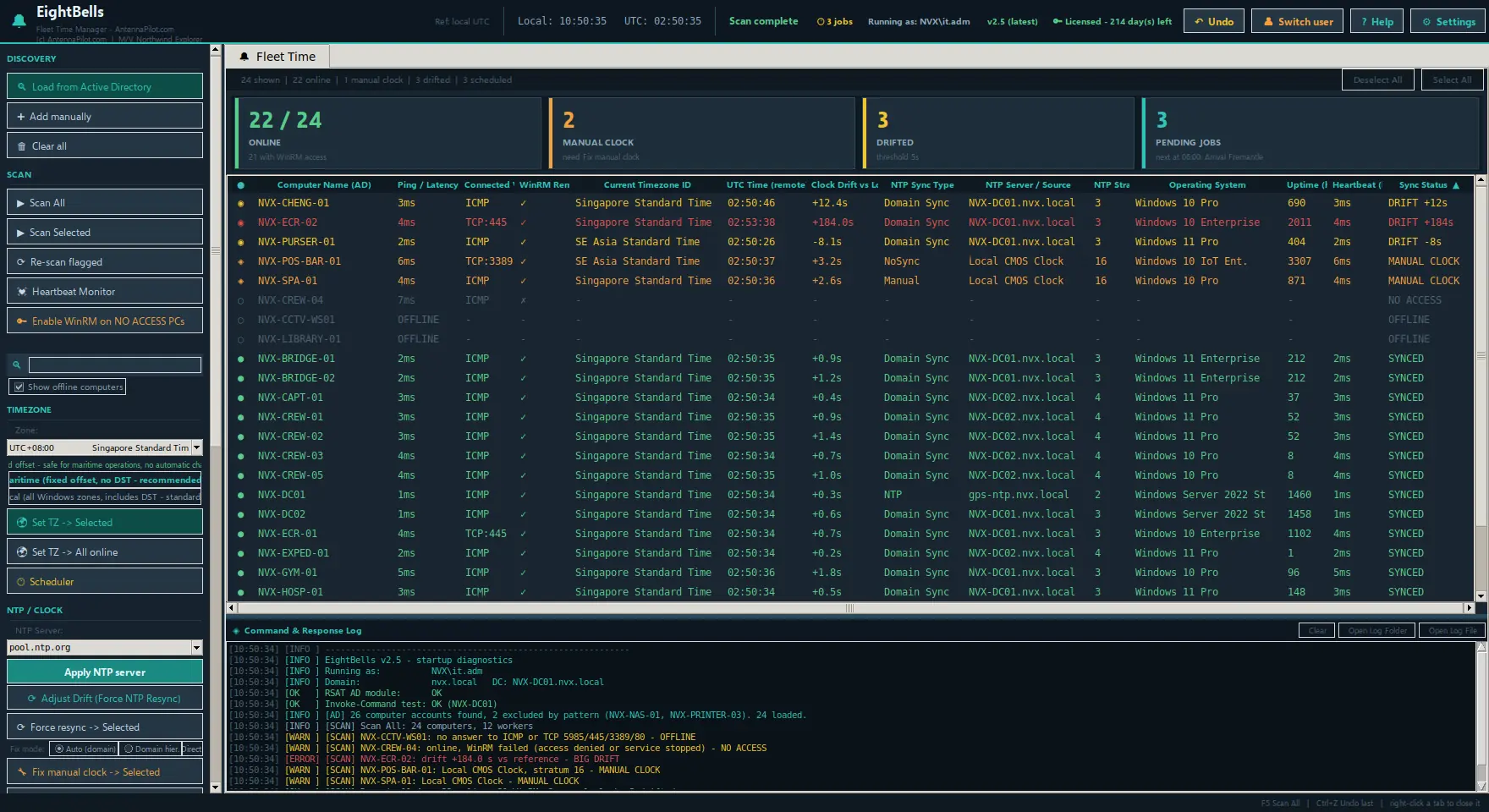This screenshot has width=1489, height=812.
Task: Click the EightBells bell logo icon
Action: point(19,19)
